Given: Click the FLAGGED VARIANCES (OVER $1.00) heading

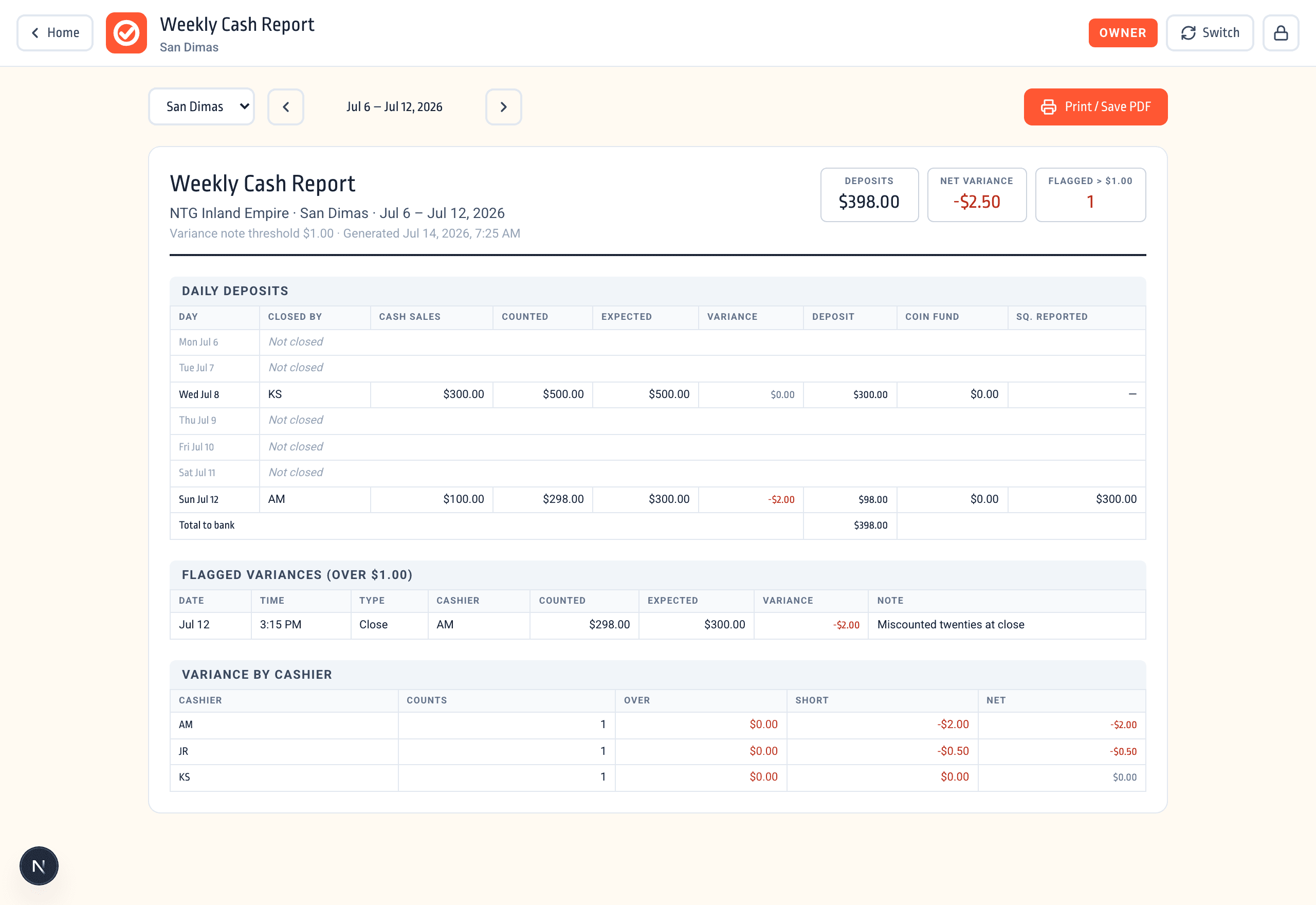Looking at the screenshot, I should [x=297, y=575].
